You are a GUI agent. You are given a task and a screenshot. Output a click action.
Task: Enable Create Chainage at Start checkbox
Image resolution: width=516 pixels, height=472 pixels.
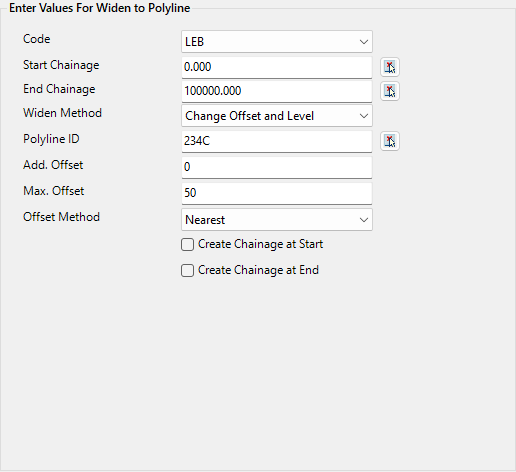(187, 244)
